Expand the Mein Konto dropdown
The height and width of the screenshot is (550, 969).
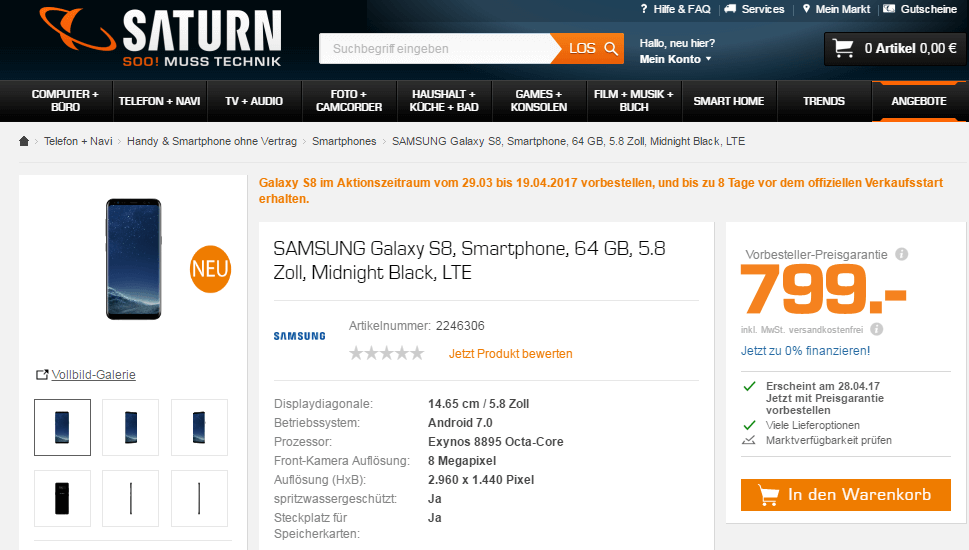(675, 59)
